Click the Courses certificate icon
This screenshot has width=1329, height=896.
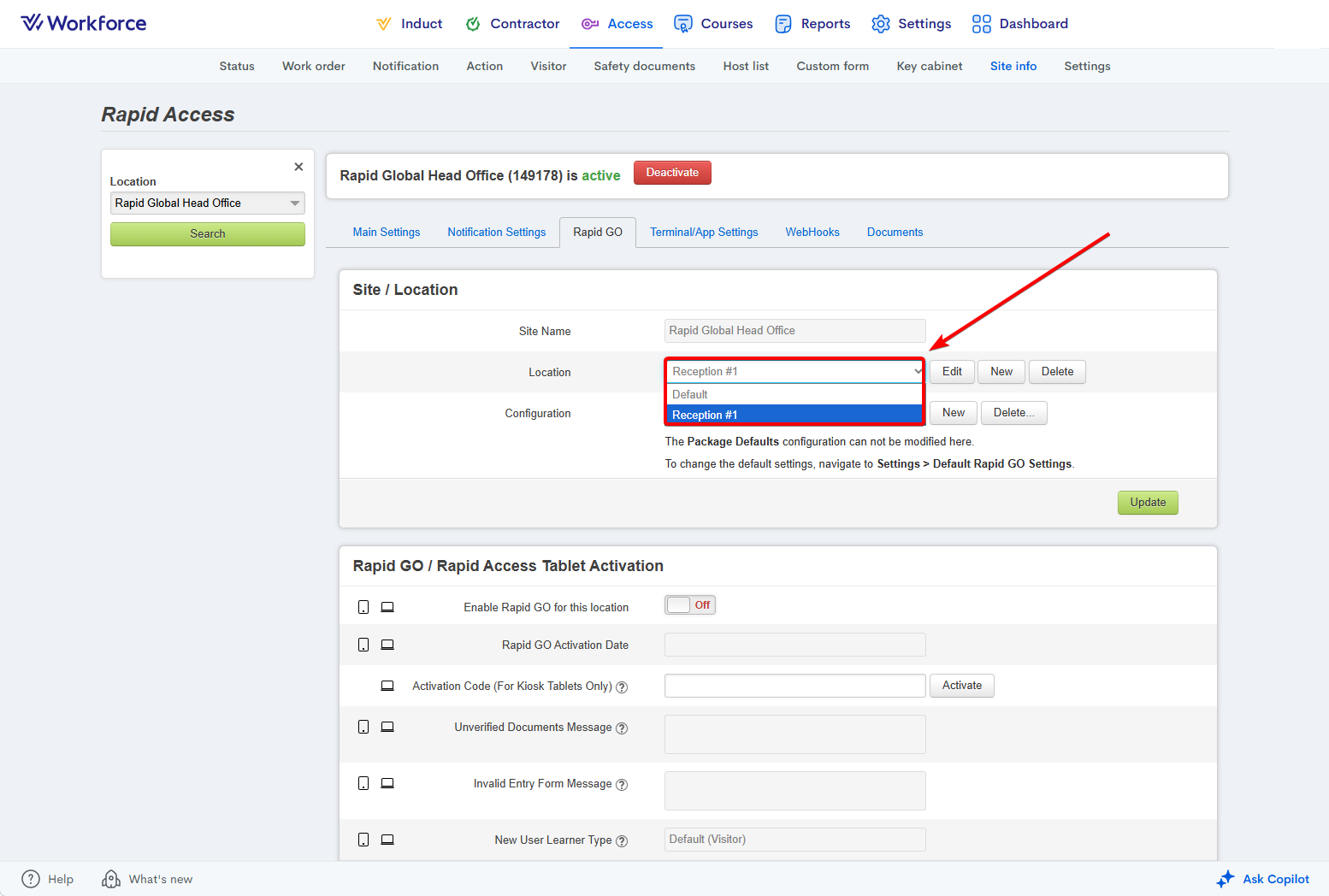click(682, 24)
